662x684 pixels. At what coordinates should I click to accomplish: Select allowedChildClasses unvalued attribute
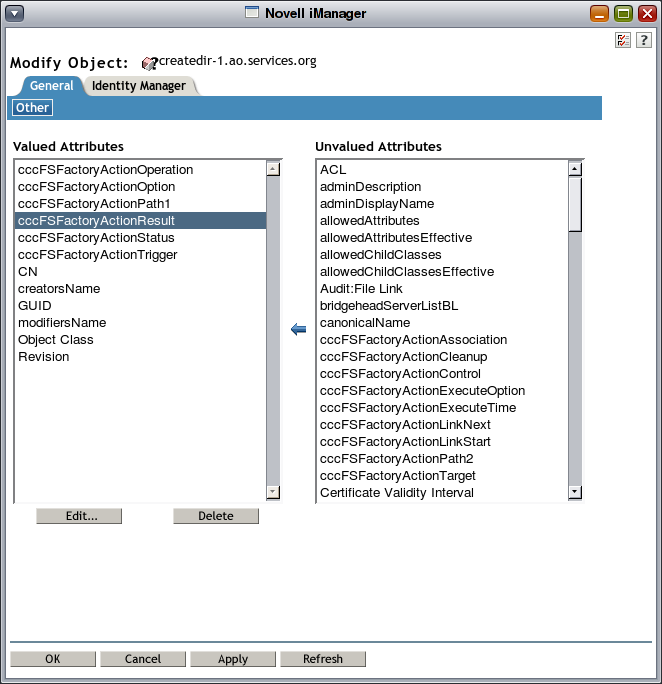pyautogui.click(x=443, y=255)
